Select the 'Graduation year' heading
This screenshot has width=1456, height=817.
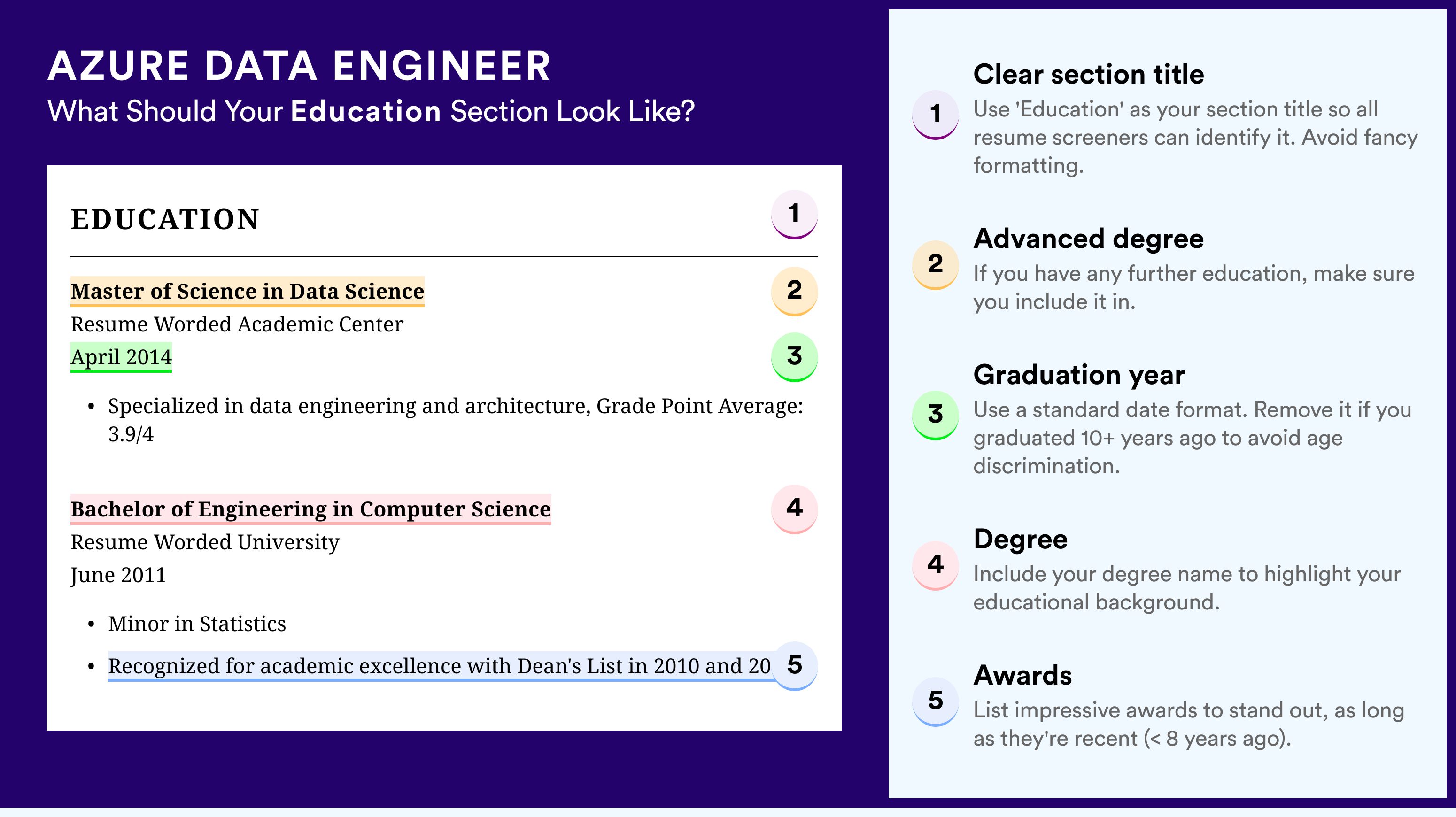[1079, 375]
